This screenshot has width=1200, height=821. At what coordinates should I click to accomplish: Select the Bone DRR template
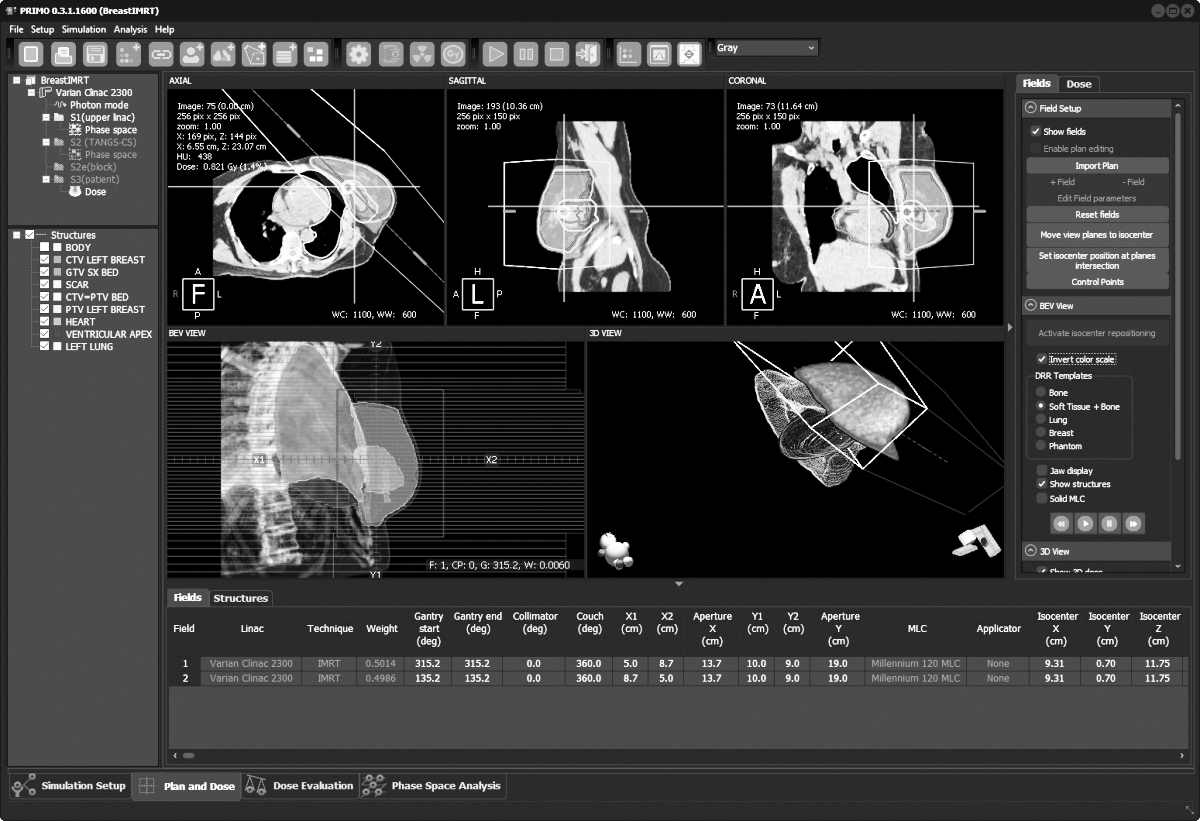point(1041,393)
